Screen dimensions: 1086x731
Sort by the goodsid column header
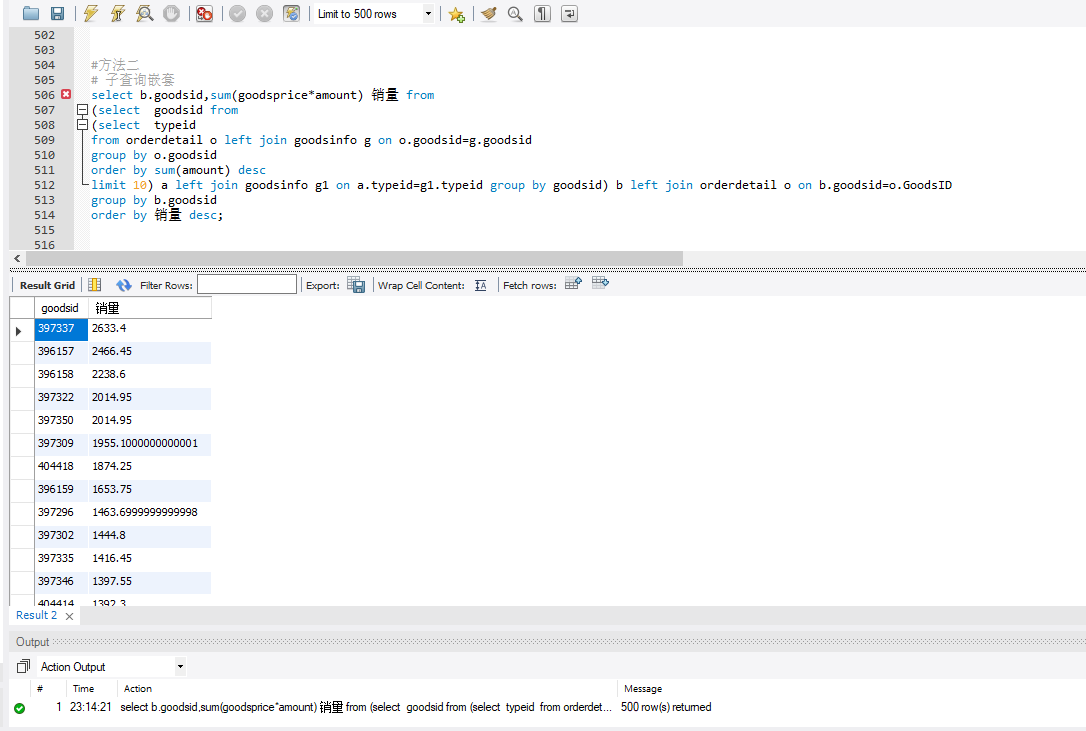[60, 308]
